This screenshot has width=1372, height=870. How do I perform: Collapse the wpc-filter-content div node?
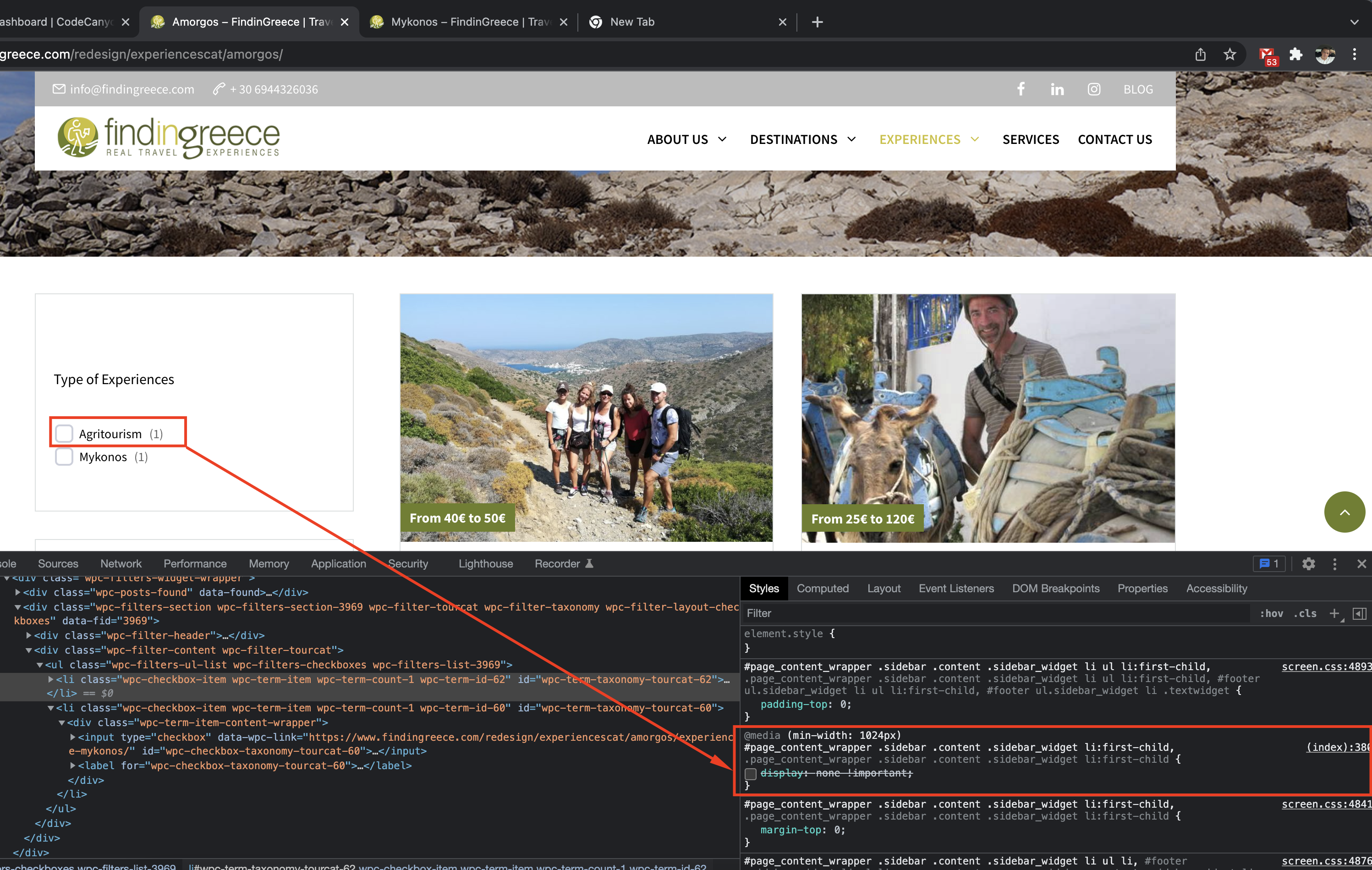(28, 650)
